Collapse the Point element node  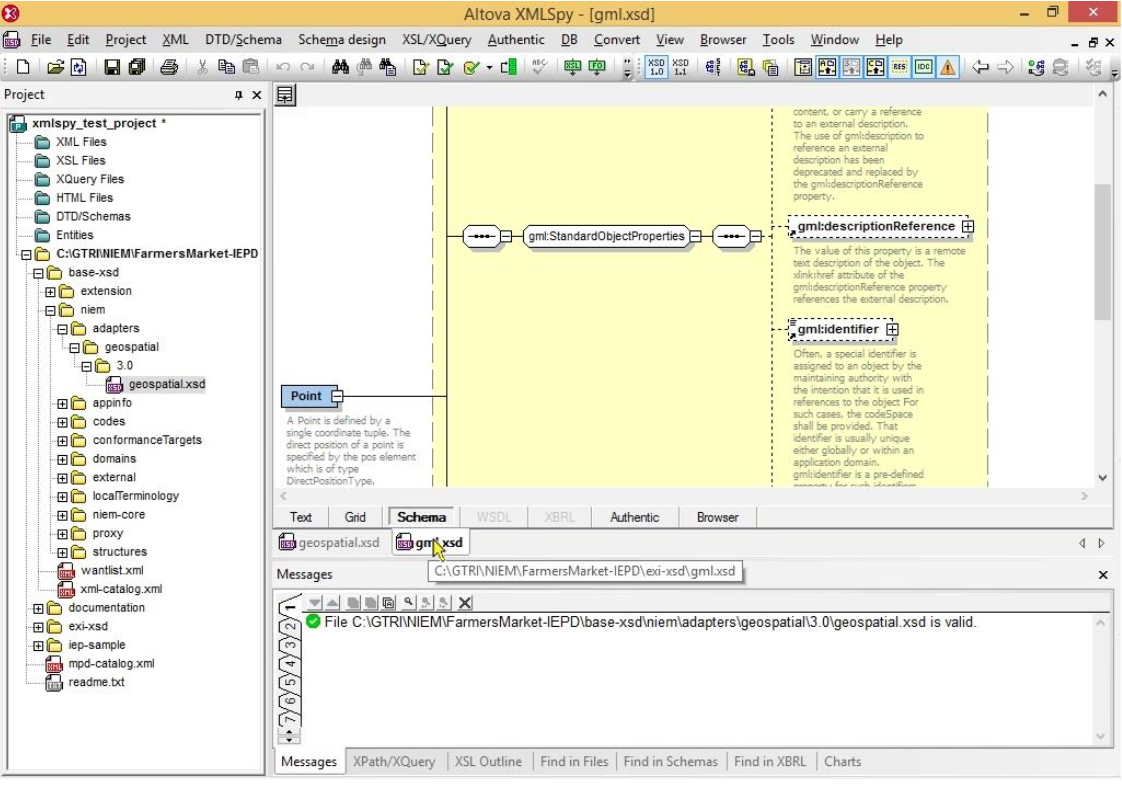(337, 396)
